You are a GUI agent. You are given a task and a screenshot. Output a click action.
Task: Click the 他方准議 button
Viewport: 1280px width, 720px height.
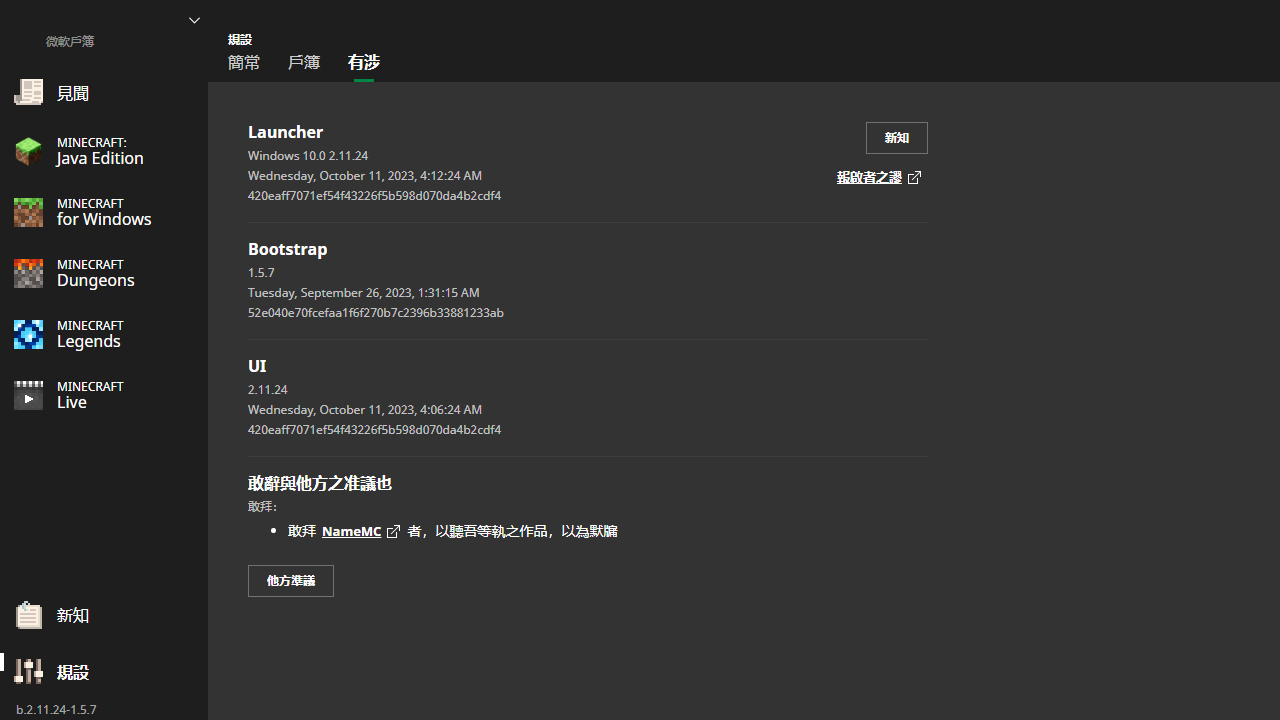(291, 581)
